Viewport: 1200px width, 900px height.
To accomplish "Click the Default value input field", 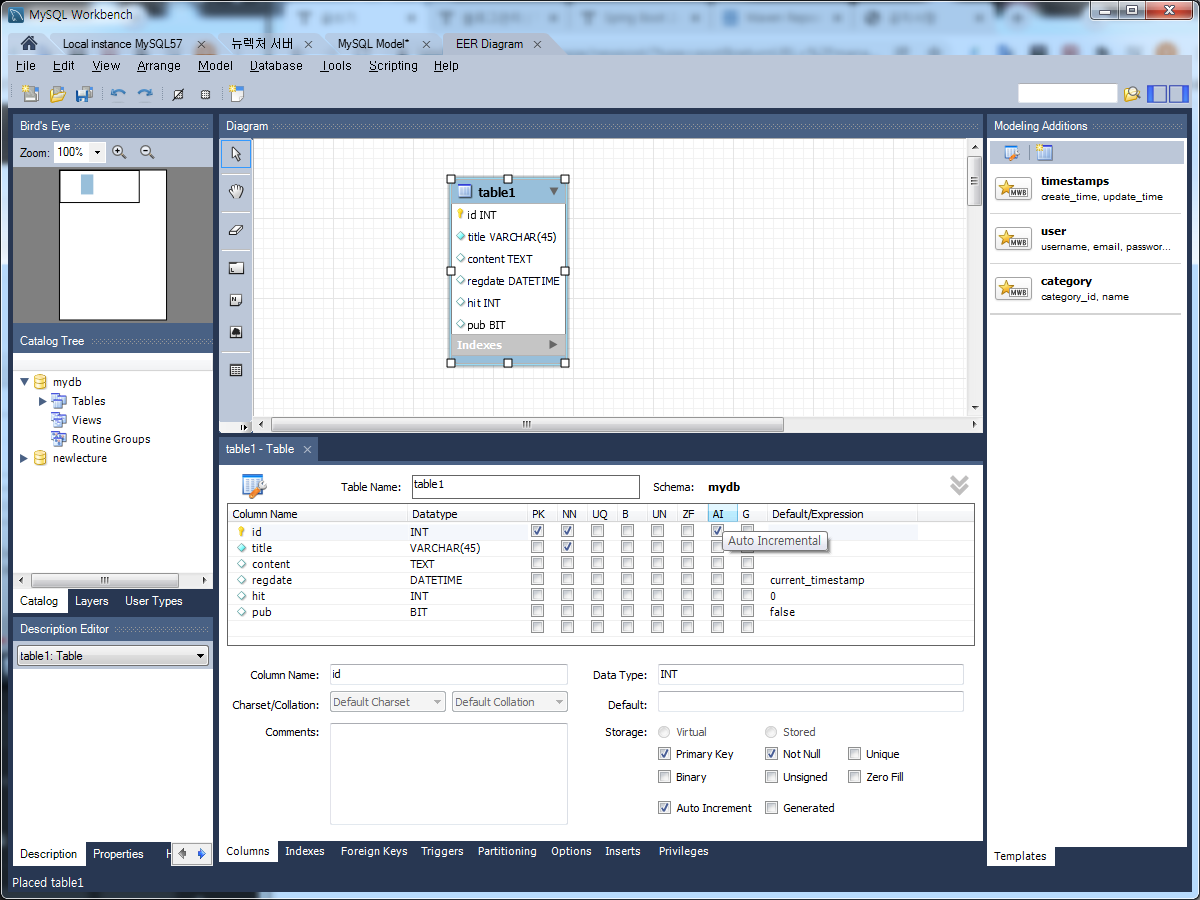I will click(x=811, y=702).
